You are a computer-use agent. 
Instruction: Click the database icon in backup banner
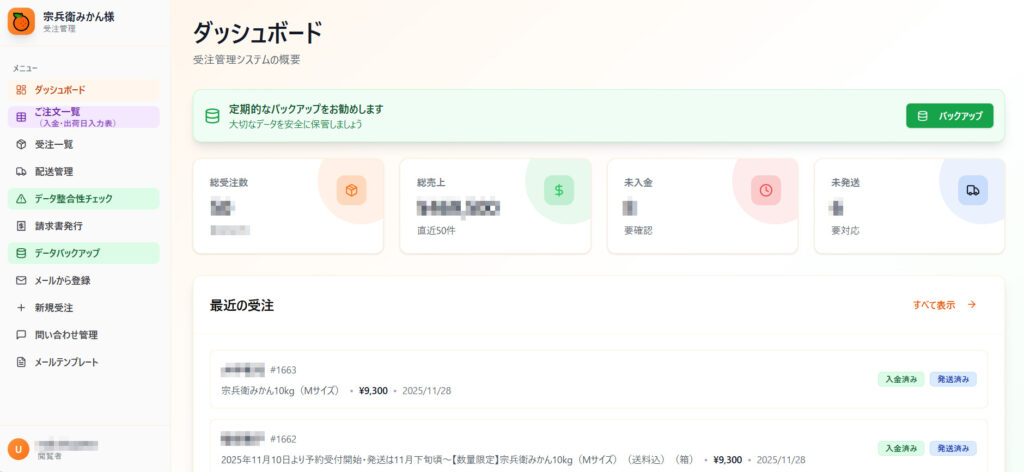coord(212,116)
